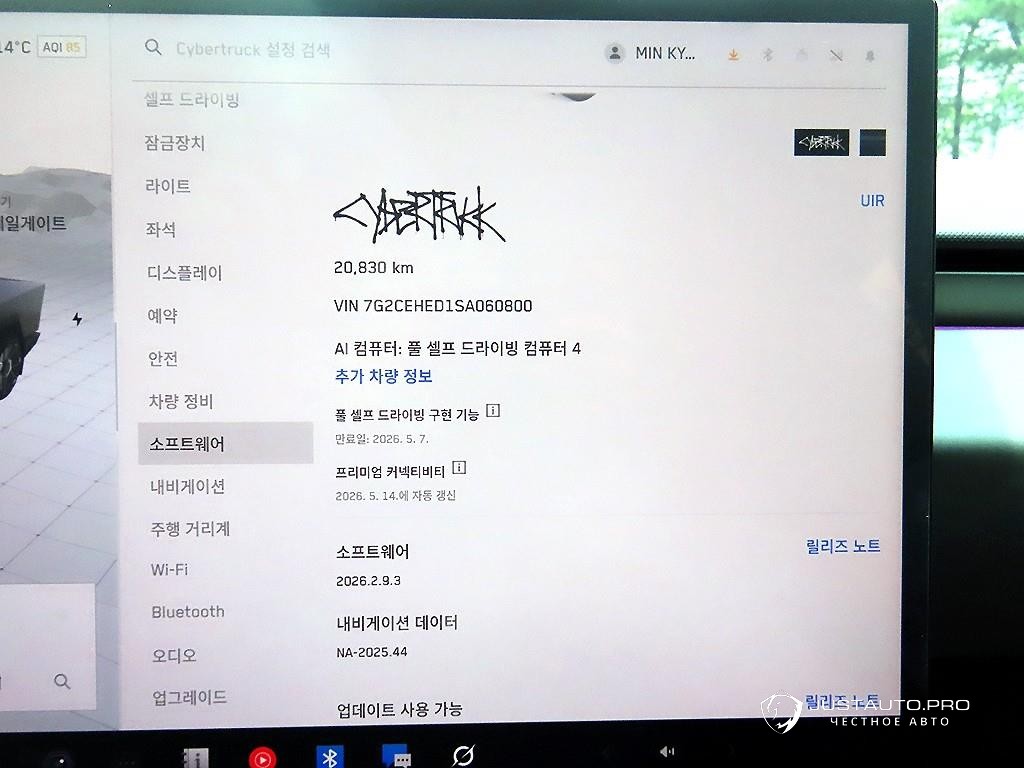Tap the AQI 85 air quality badge
The image size is (1024, 768).
(62, 47)
